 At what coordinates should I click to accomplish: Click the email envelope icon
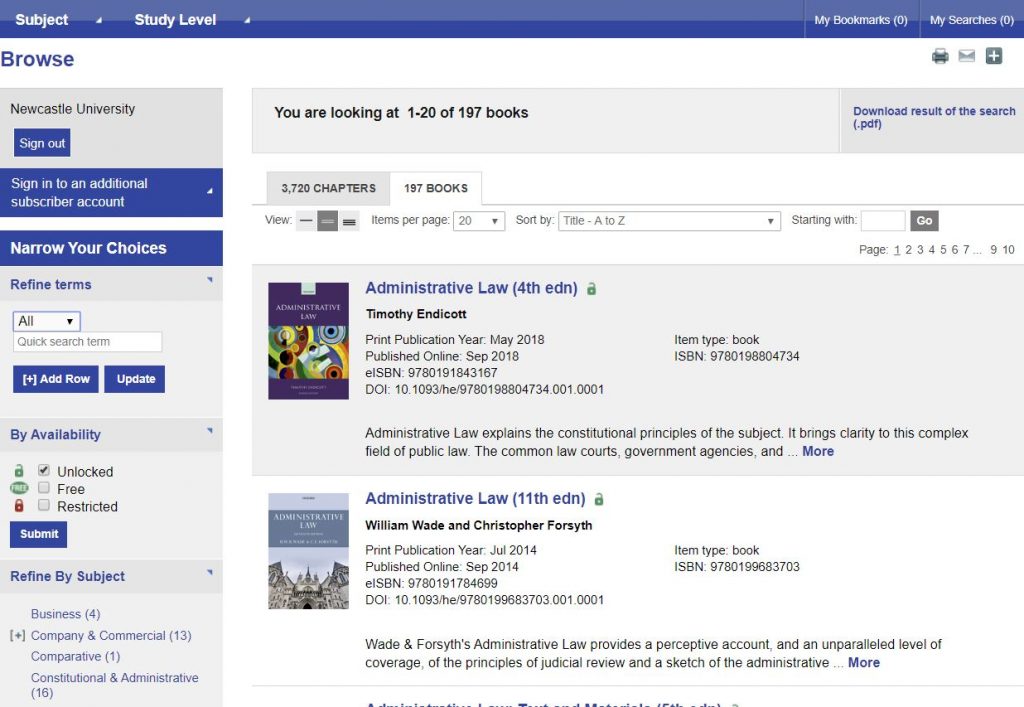click(966, 57)
